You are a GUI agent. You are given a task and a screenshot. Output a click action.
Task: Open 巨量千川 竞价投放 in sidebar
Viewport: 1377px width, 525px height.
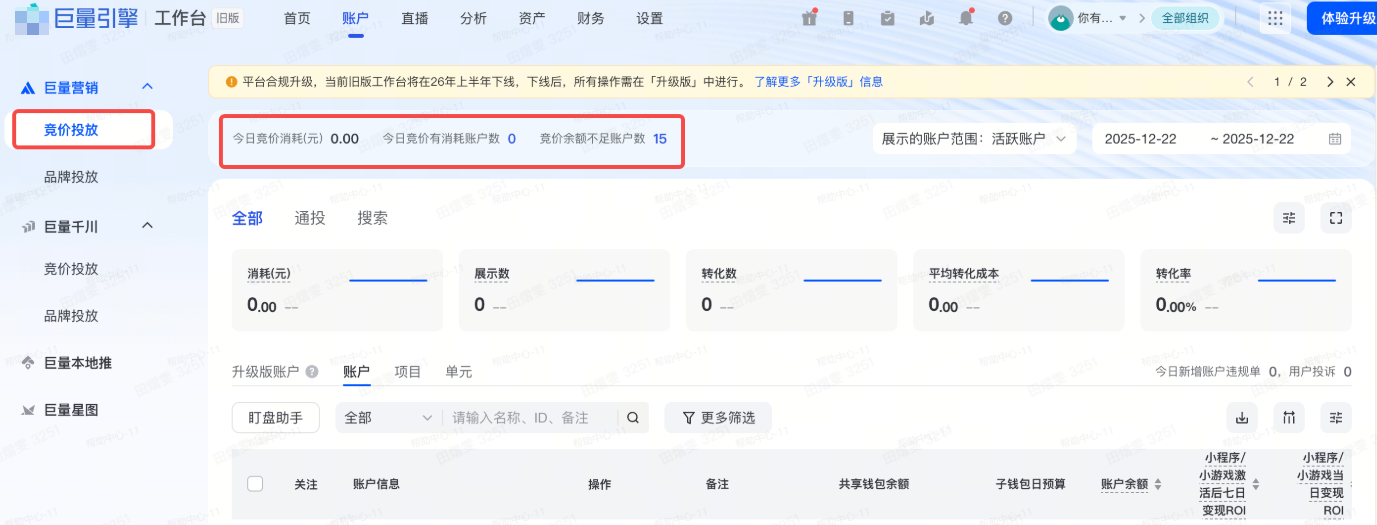(x=71, y=269)
